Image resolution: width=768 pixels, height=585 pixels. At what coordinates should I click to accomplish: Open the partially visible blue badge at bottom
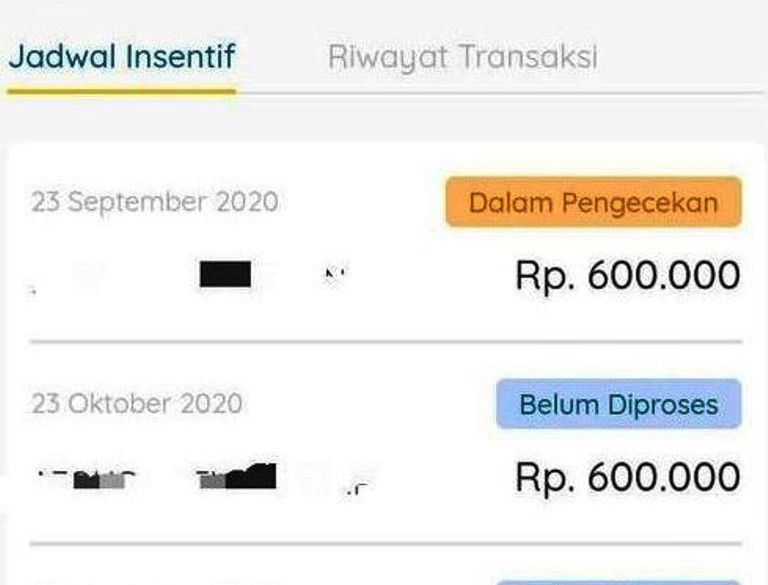[x=619, y=583]
